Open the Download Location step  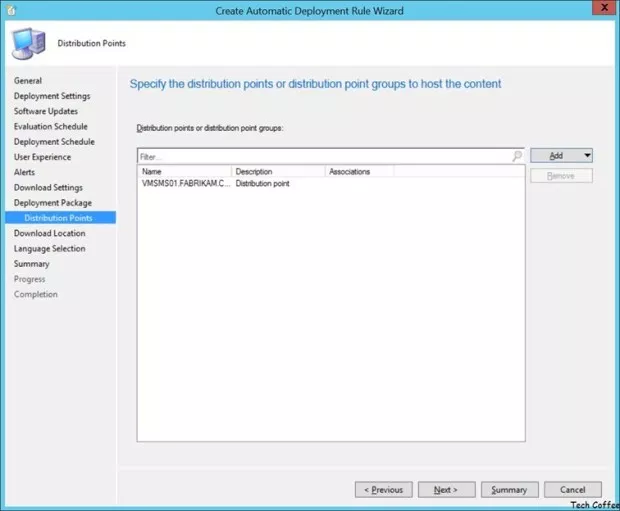(50, 233)
